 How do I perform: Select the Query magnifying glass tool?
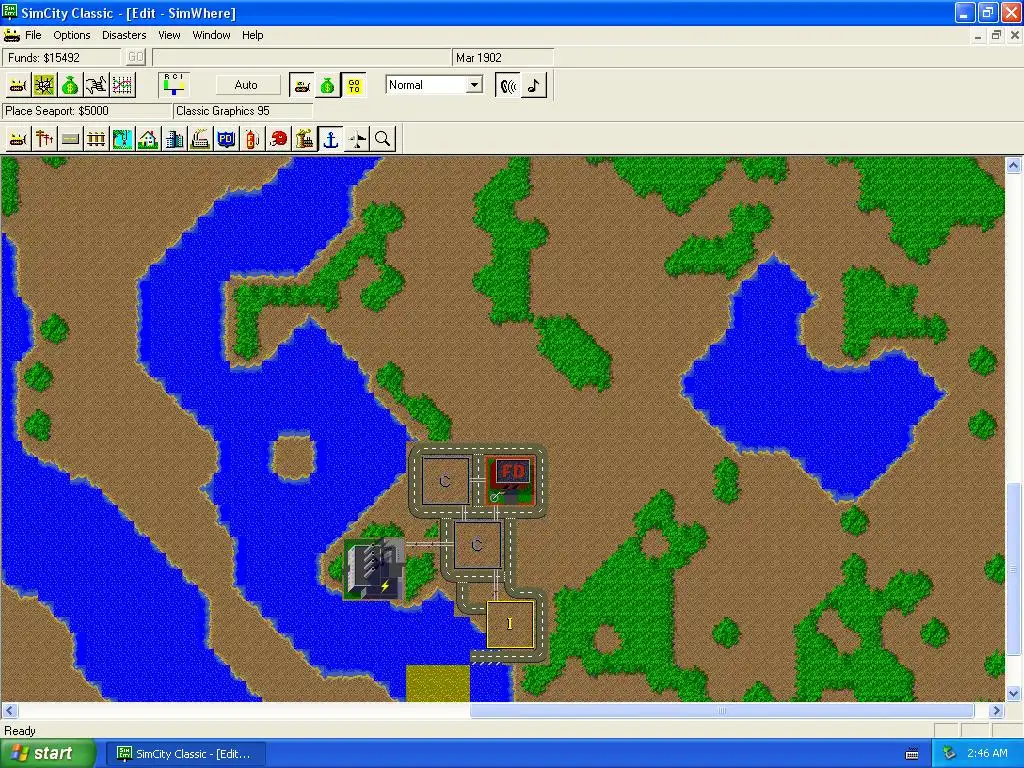(383, 139)
